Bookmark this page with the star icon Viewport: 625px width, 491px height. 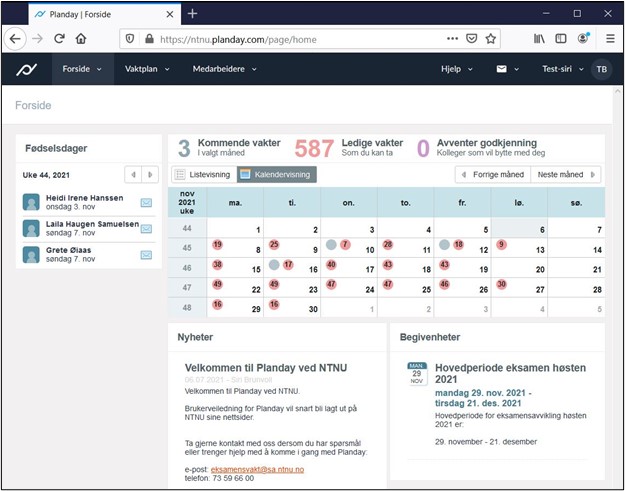490,39
